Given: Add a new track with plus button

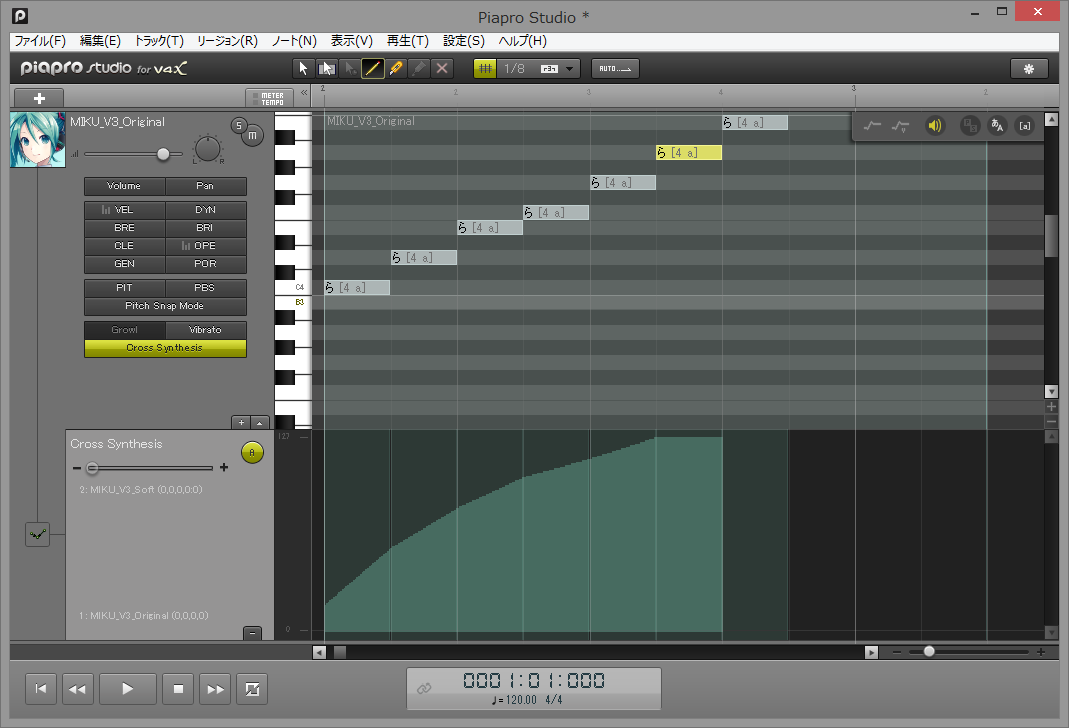Looking at the screenshot, I should 39,98.
